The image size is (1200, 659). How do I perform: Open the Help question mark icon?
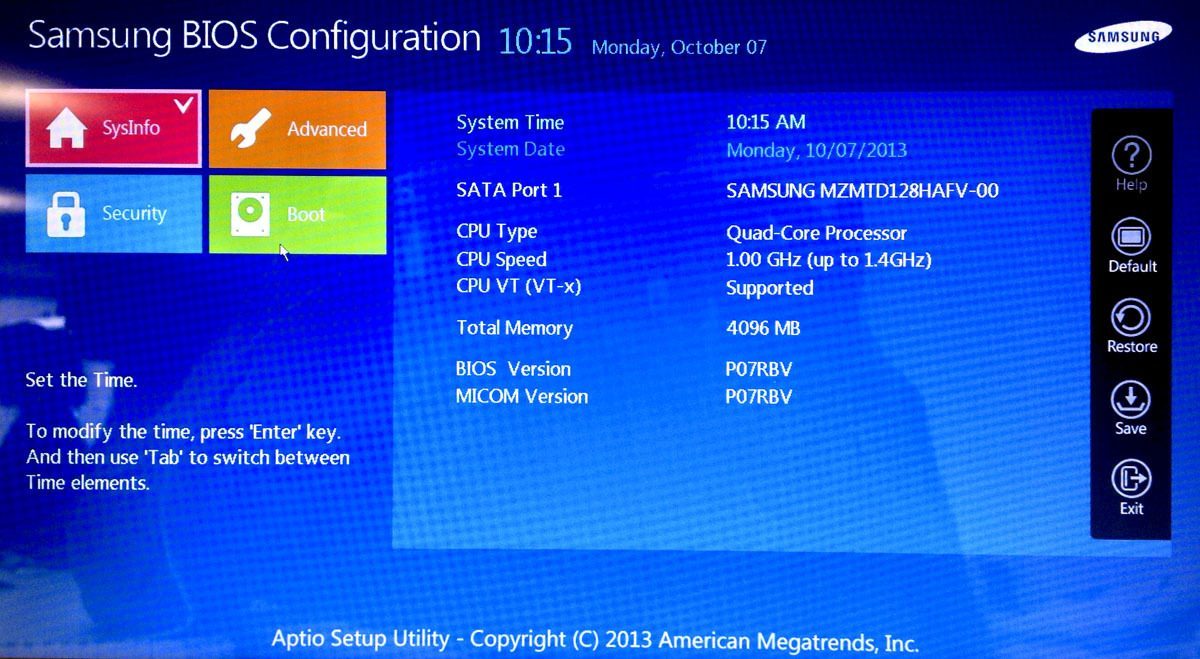[1131, 156]
